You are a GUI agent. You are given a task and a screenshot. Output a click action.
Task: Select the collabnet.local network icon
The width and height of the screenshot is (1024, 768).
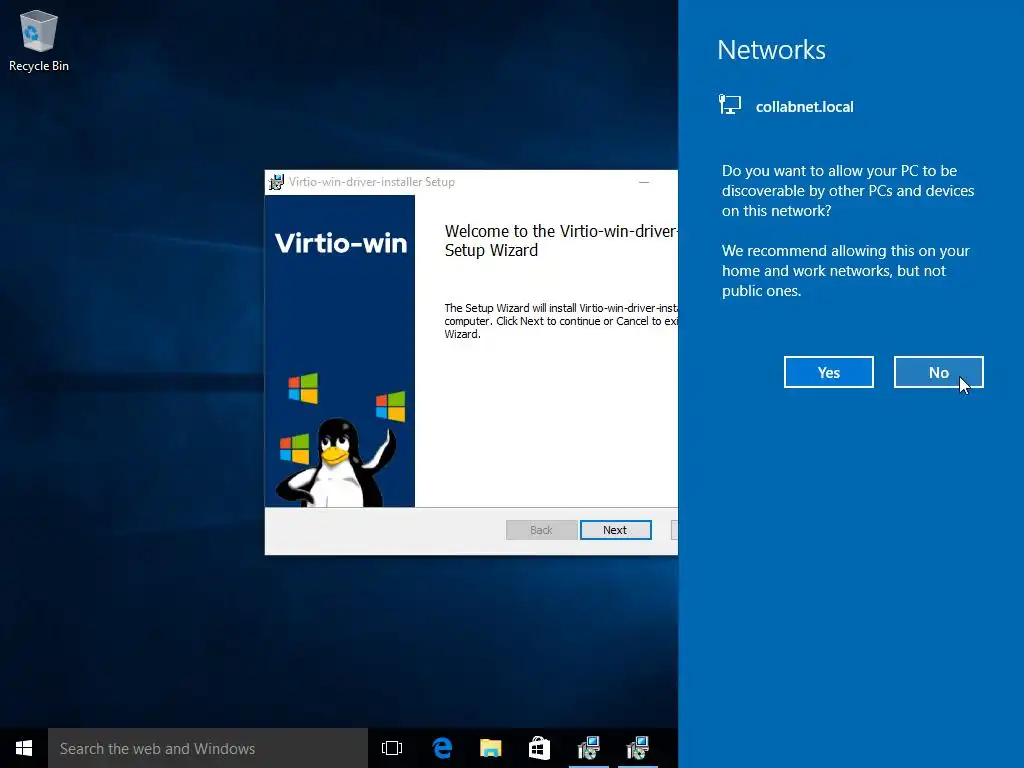730,104
